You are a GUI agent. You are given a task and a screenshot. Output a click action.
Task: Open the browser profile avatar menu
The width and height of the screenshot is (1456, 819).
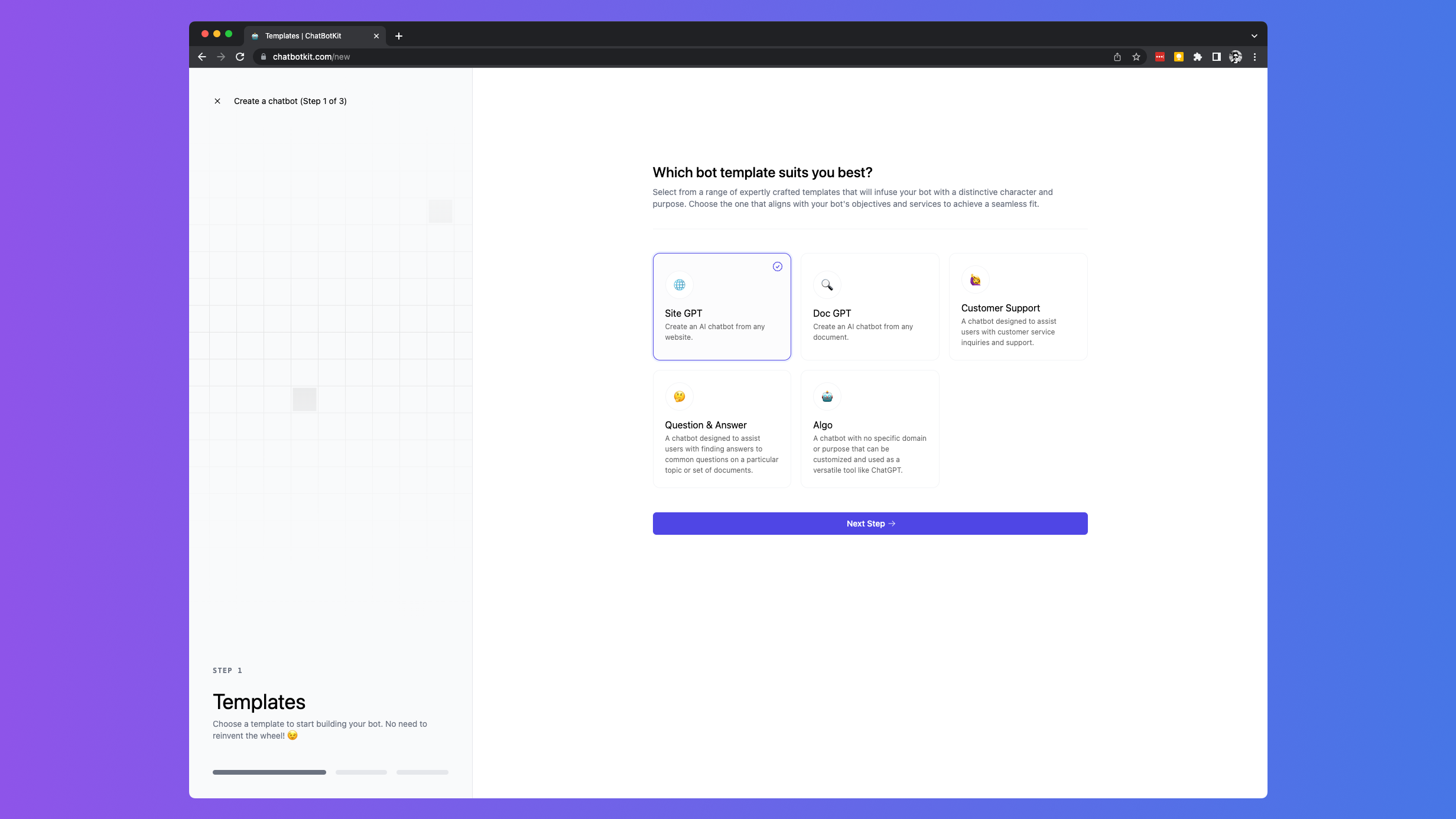tap(1235, 57)
